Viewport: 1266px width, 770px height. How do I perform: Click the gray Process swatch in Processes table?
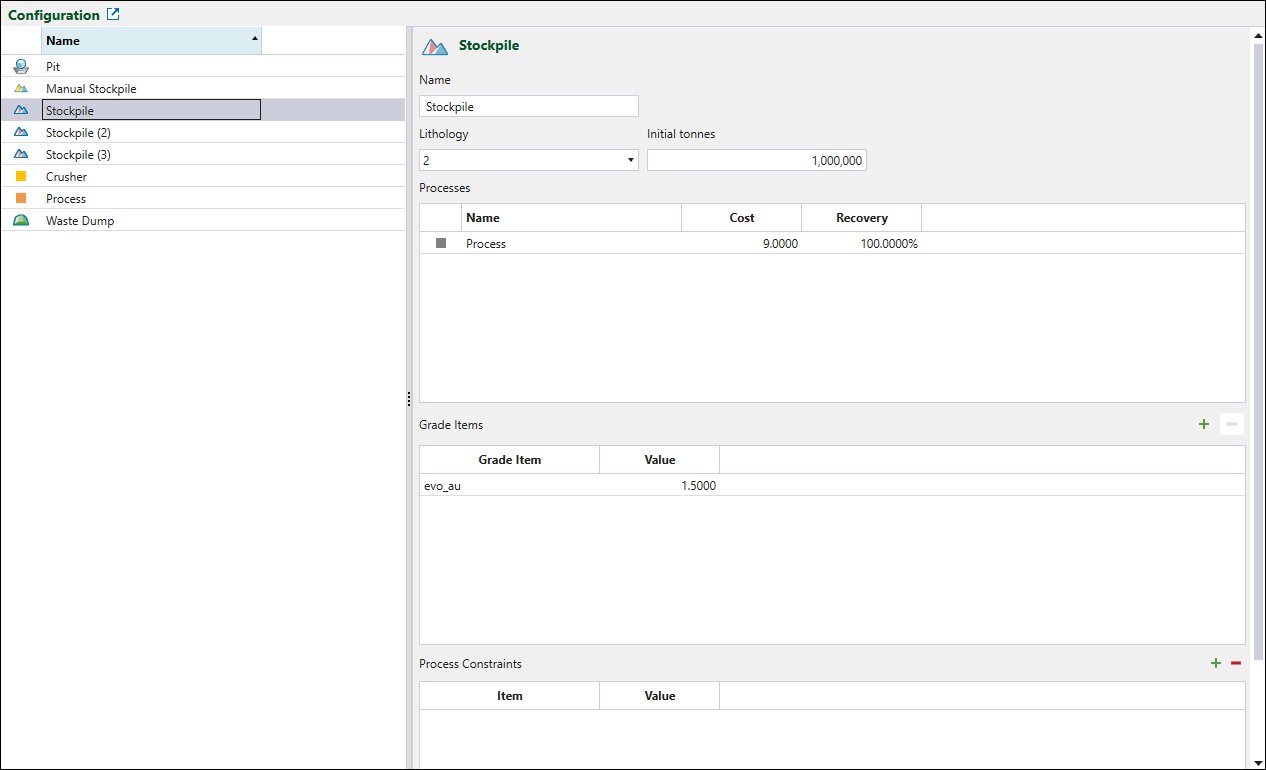point(440,244)
